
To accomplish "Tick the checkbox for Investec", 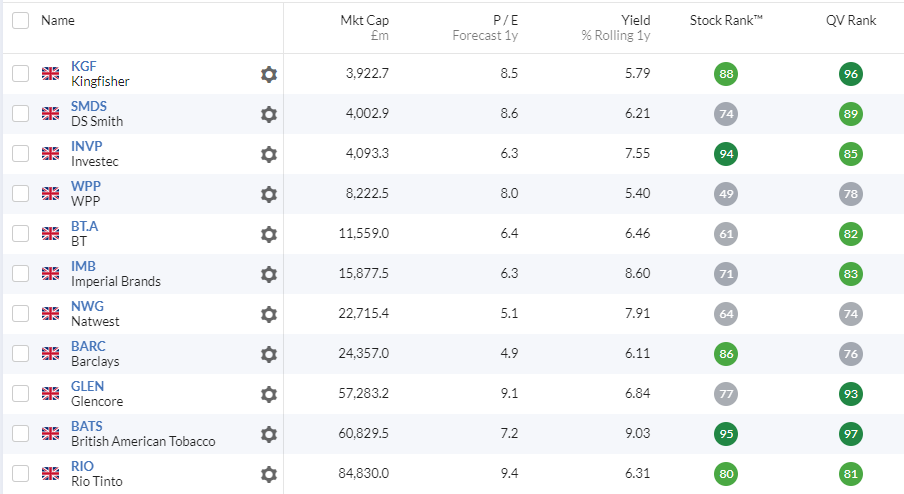I will [x=21, y=153].
